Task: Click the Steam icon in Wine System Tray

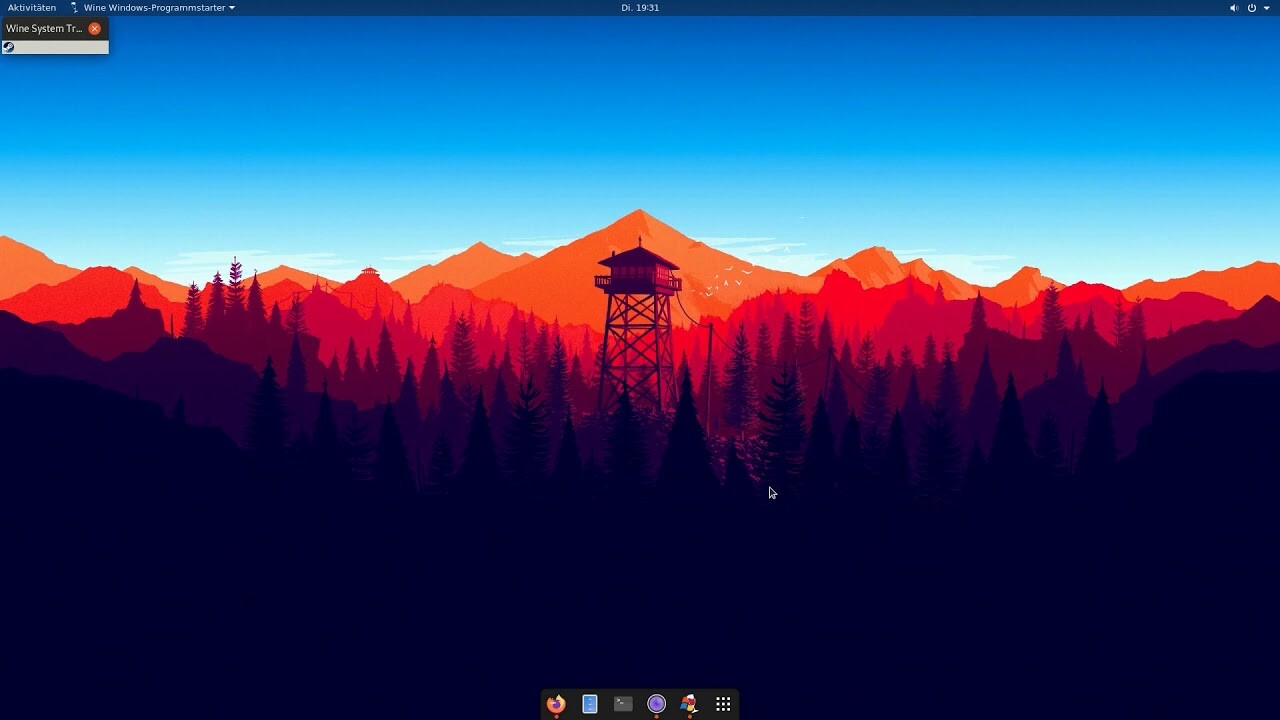Action: [x=9, y=47]
